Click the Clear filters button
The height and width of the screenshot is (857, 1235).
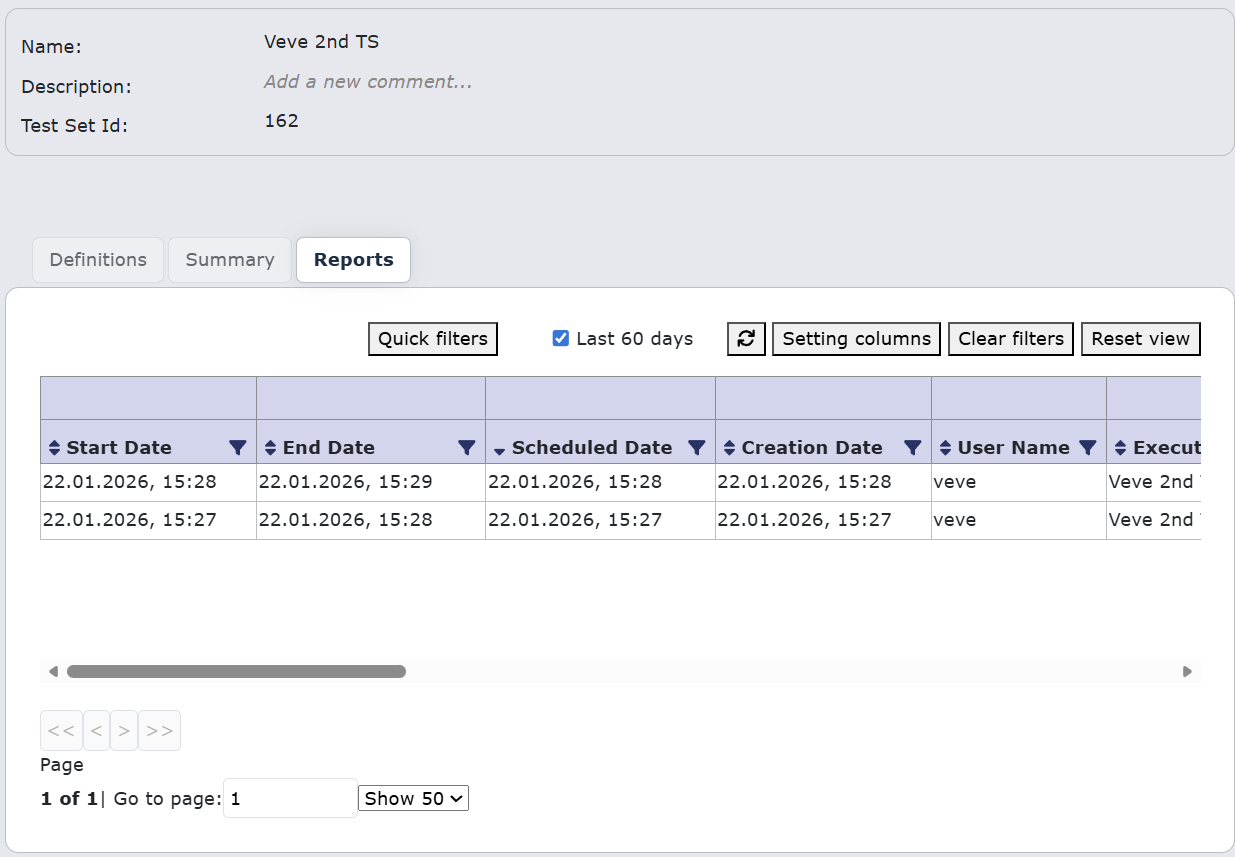click(1011, 339)
